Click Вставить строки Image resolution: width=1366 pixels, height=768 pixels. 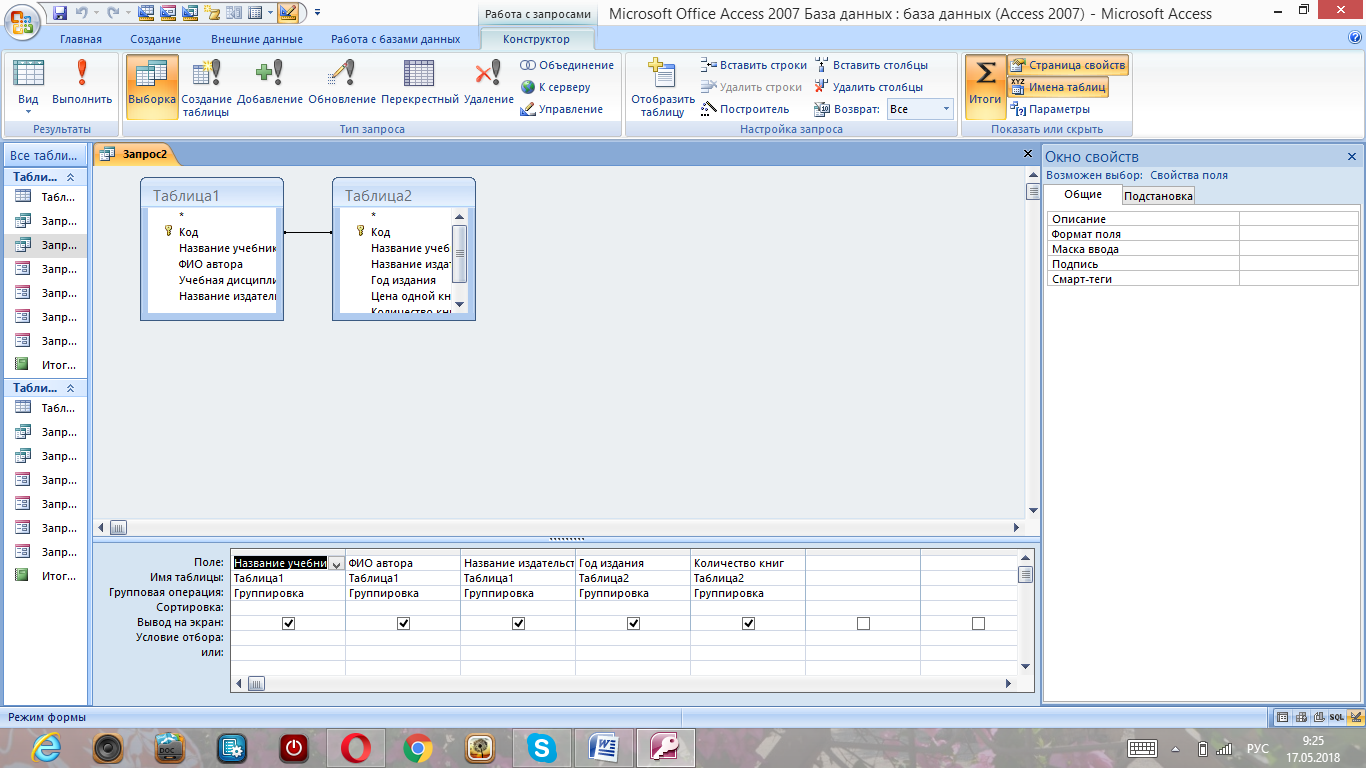753,65
